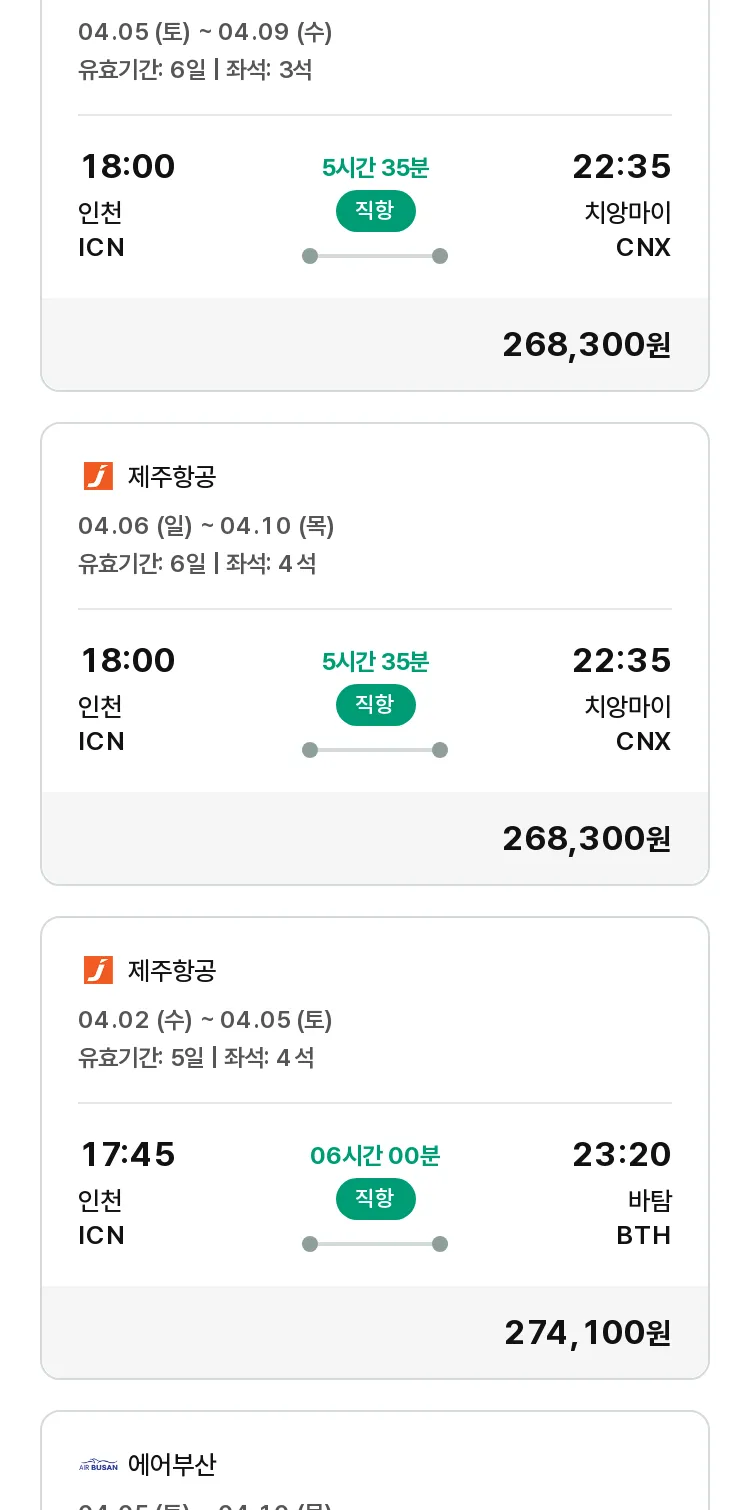Image resolution: width=750 pixels, height=1510 pixels.
Task: Click 23:20 arrival time for Batam
Action: coord(621,1154)
